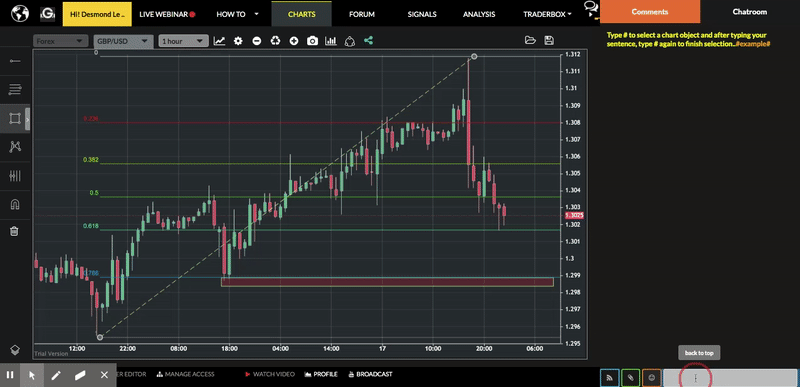Click the site logo next to the globe
Viewport: 800px width, 387px height.
tap(48, 14)
